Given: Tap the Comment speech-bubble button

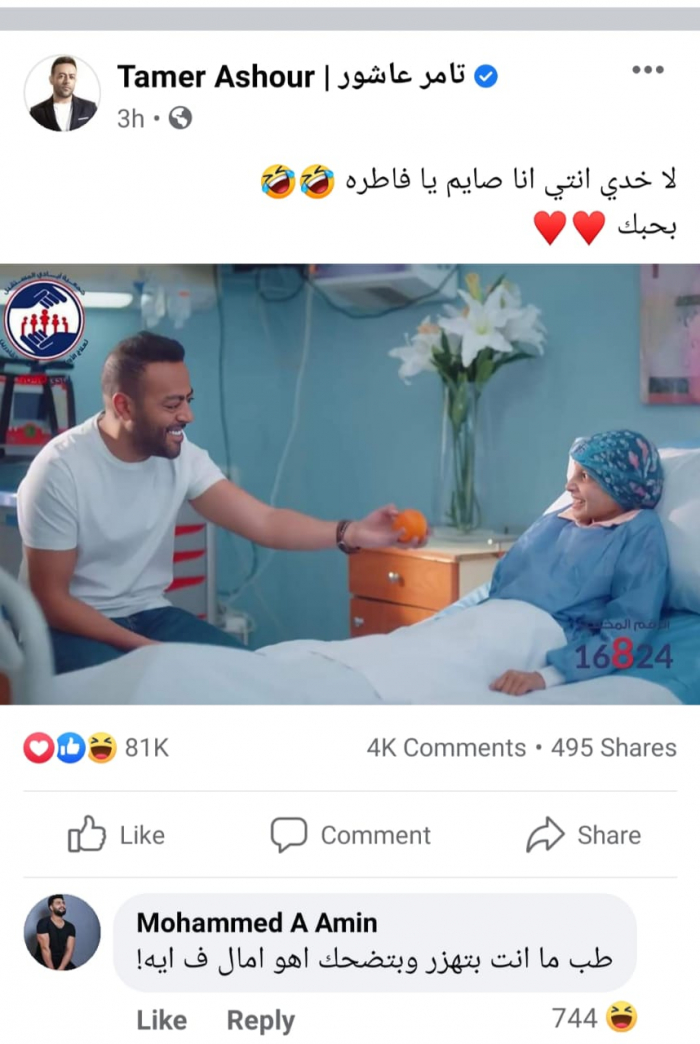Looking at the screenshot, I should (x=350, y=835).
